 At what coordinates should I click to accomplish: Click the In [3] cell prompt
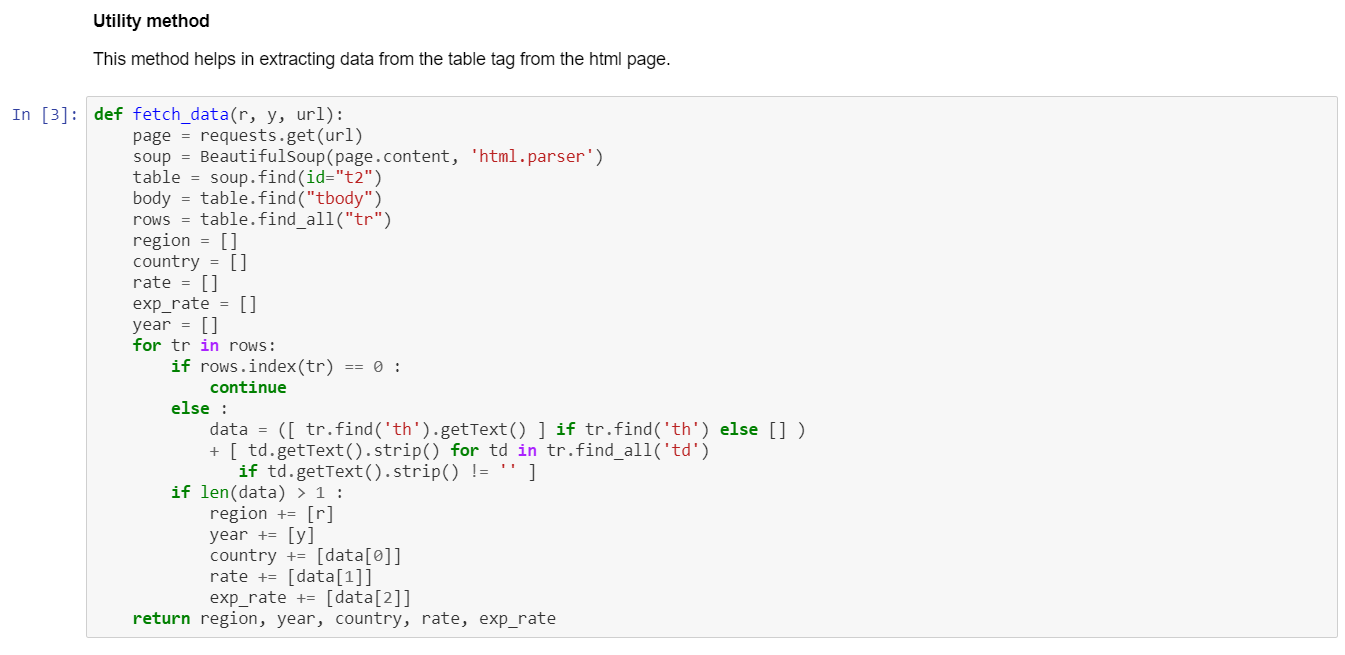click(45, 114)
